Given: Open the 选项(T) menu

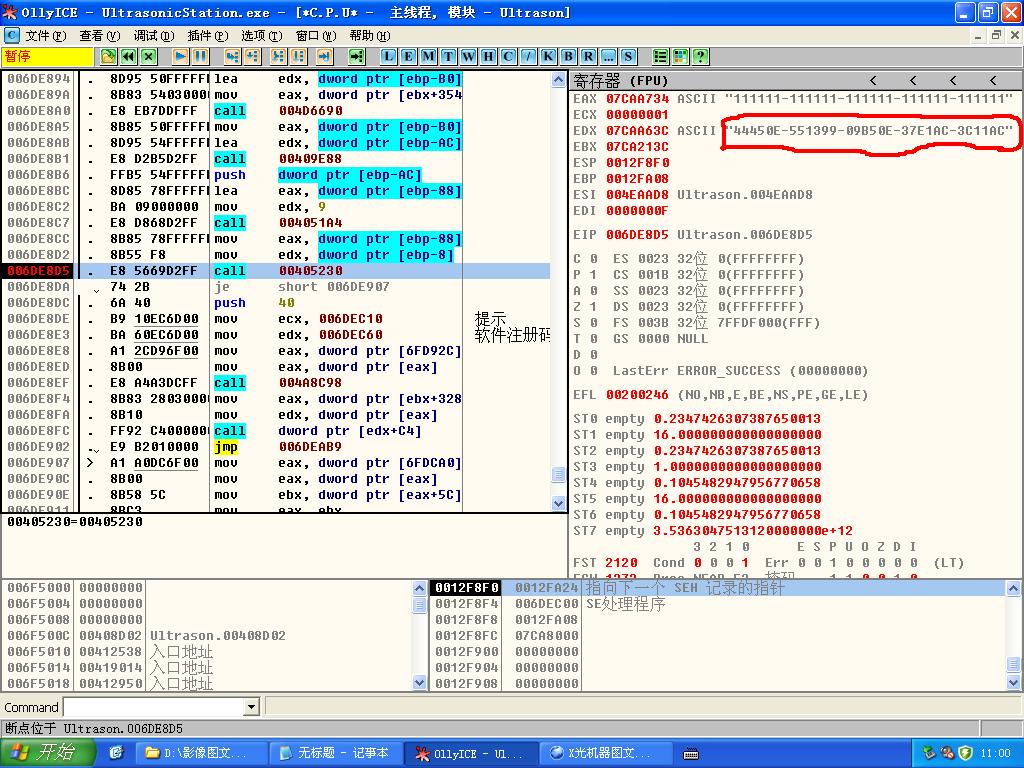Looking at the screenshot, I should [261, 36].
